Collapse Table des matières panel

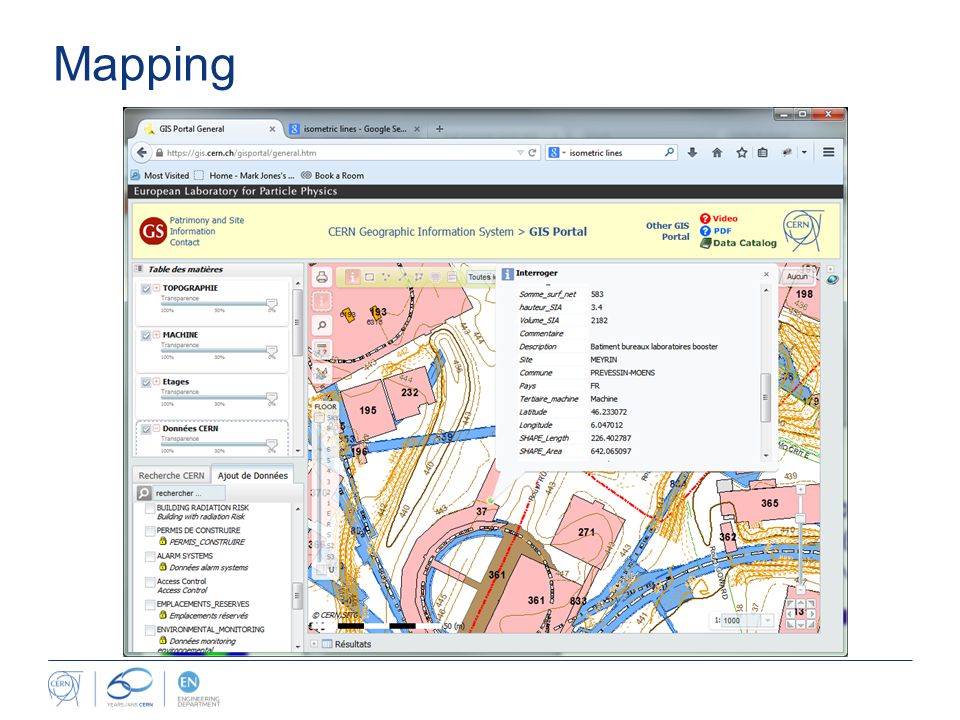tap(138, 269)
